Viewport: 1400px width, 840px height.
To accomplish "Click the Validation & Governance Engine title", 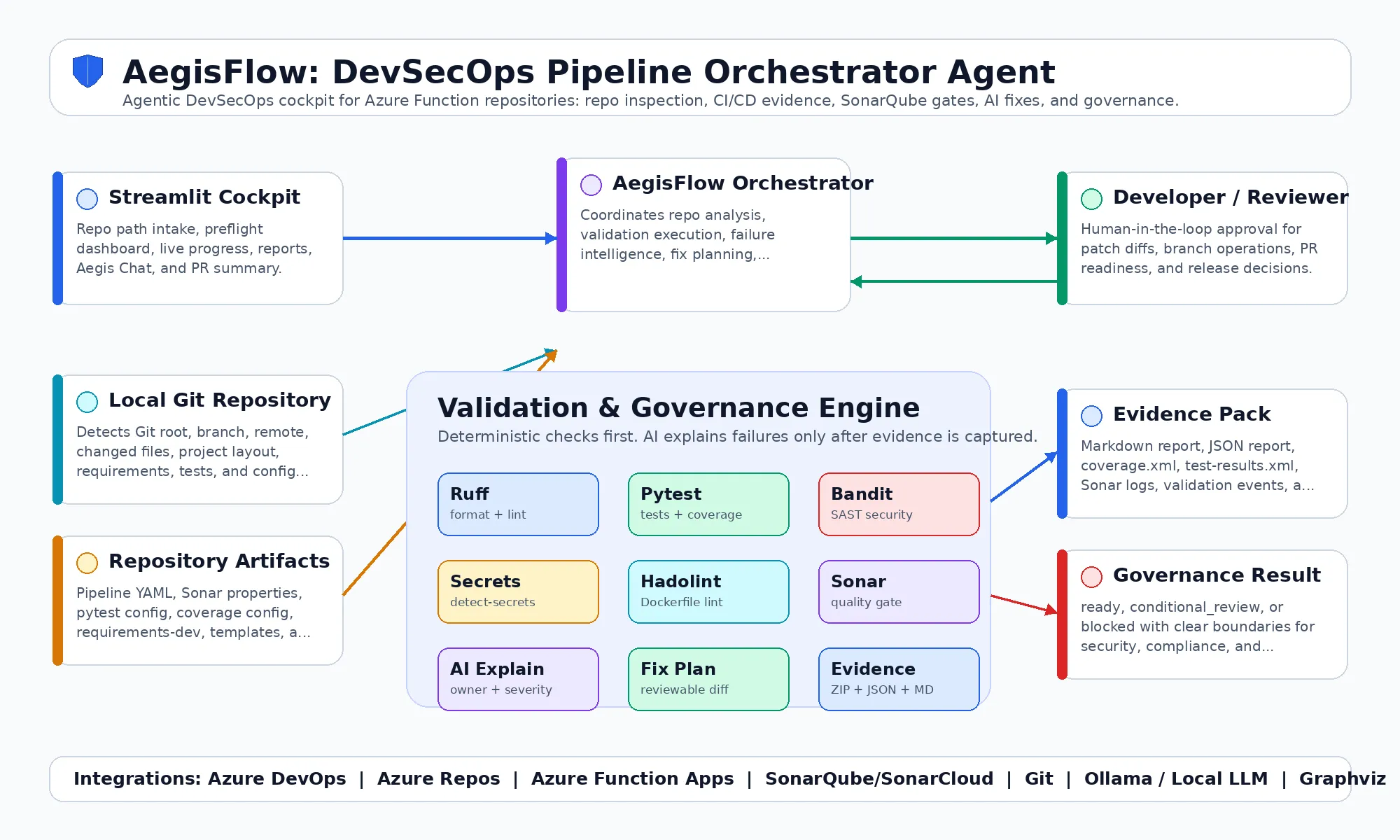I will tap(678, 407).
